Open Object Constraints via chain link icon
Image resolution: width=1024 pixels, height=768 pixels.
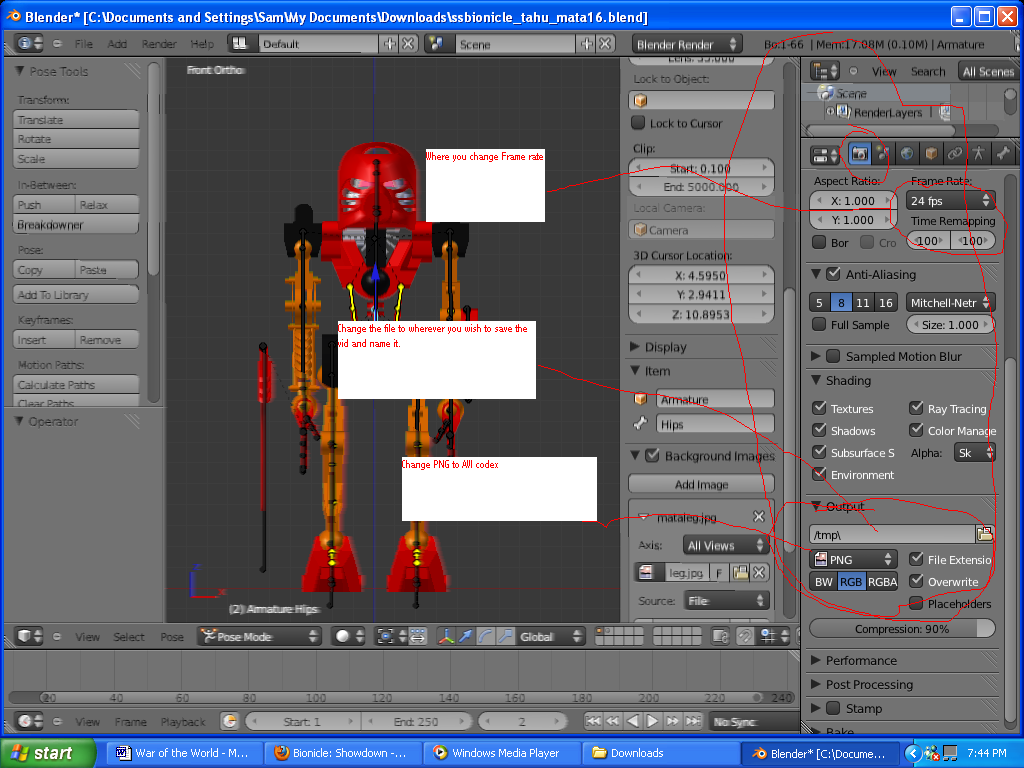[x=955, y=153]
